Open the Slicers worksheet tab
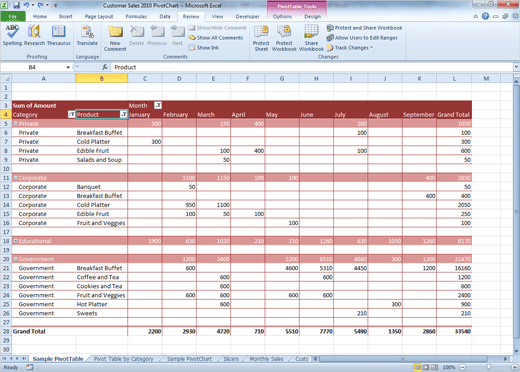This screenshot has height=372, width=520. (231, 359)
